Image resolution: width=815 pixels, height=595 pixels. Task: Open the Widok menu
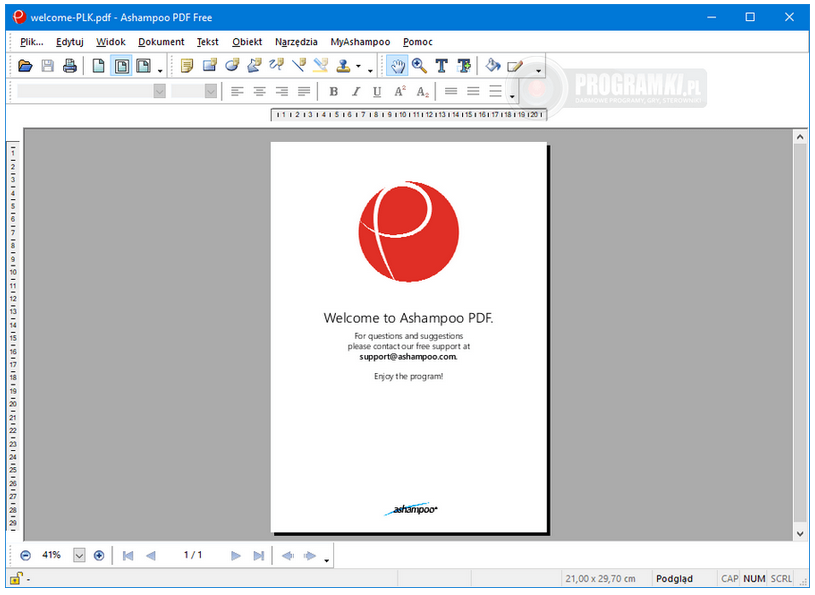pyautogui.click(x=111, y=42)
